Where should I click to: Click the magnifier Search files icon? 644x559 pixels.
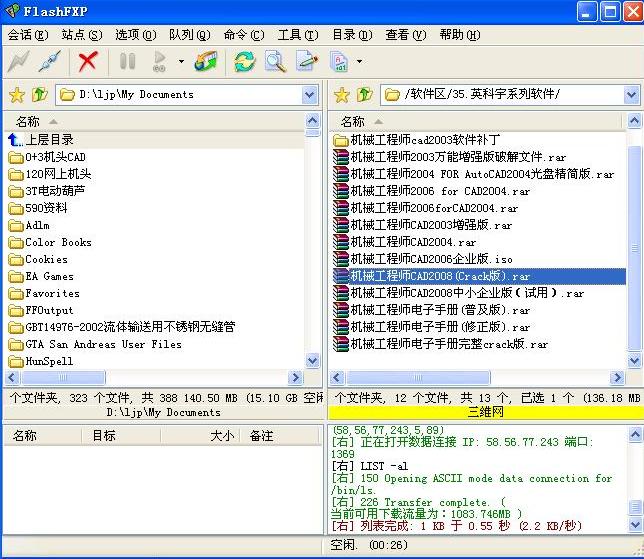tap(275, 62)
